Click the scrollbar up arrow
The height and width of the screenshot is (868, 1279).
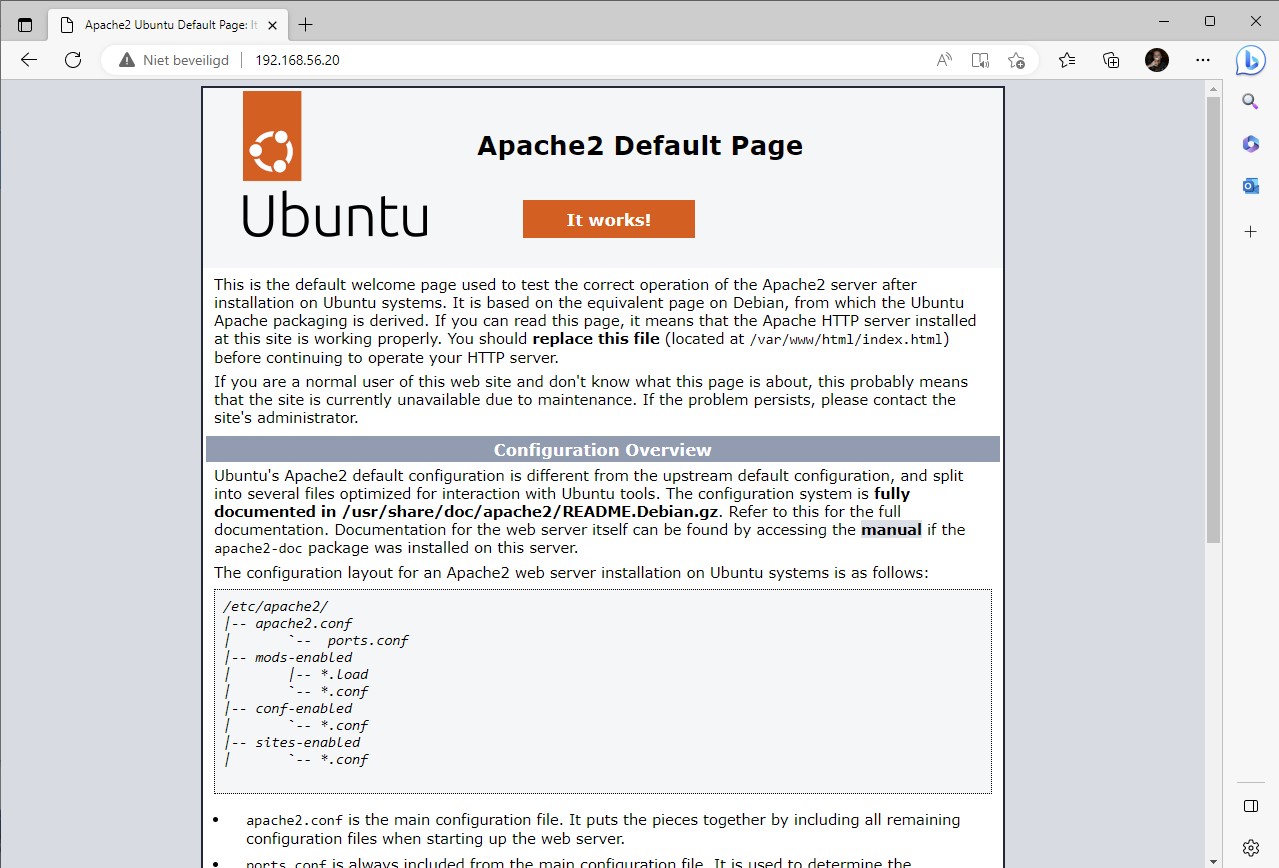click(x=1213, y=89)
